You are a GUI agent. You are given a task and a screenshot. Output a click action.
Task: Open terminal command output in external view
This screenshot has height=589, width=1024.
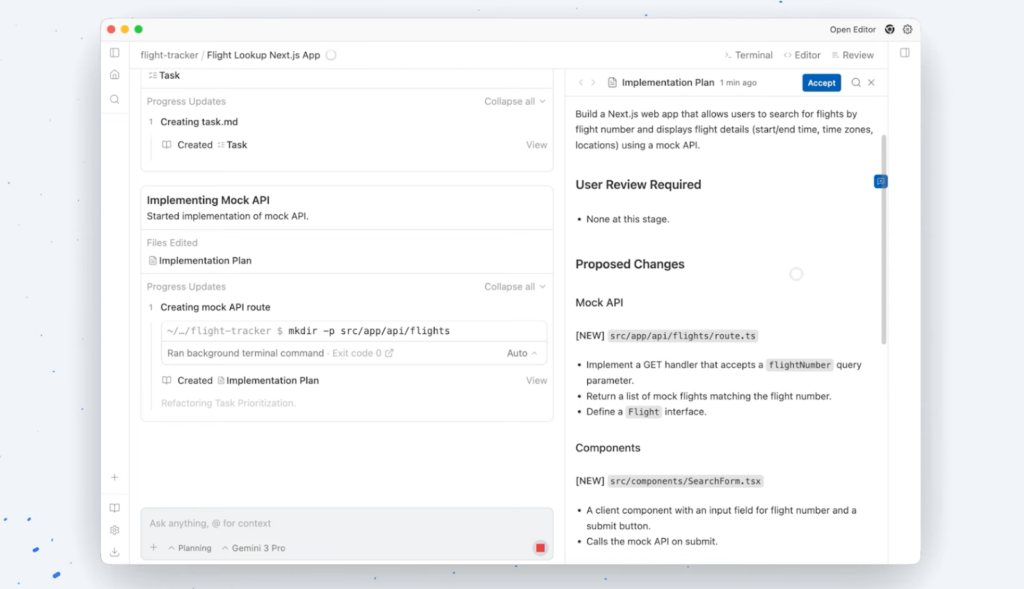pyautogui.click(x=389, y=353)
